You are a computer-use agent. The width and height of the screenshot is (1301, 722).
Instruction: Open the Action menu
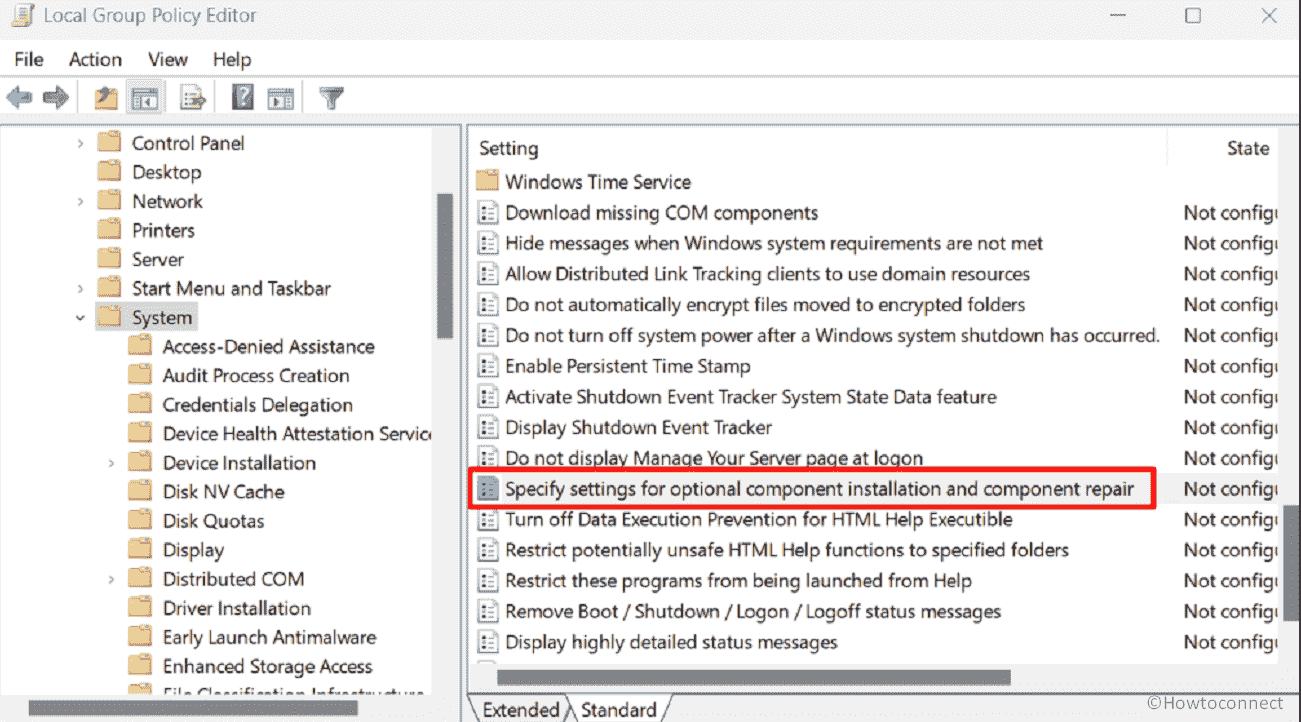(95, 60)
